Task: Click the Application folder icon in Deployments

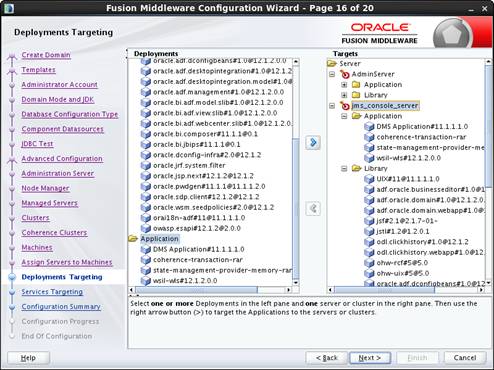Action: [x=133, y=239]
